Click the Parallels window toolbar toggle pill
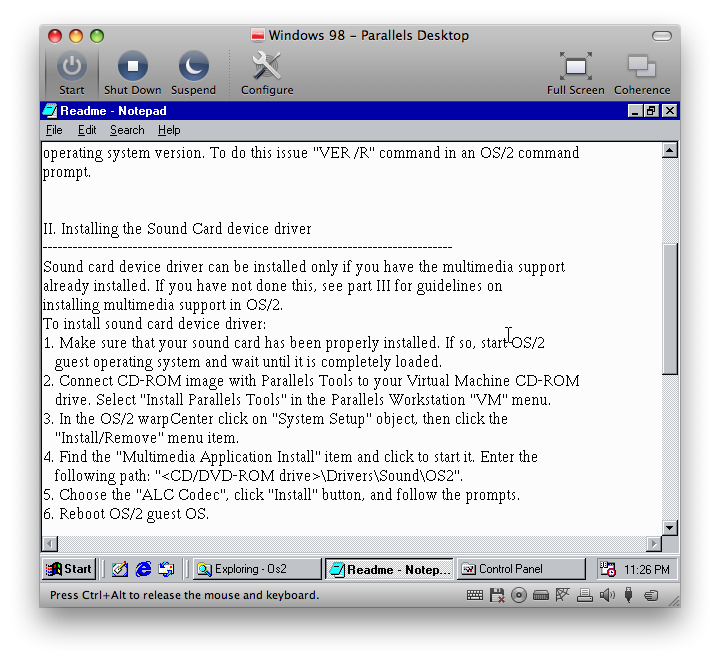 662,36
